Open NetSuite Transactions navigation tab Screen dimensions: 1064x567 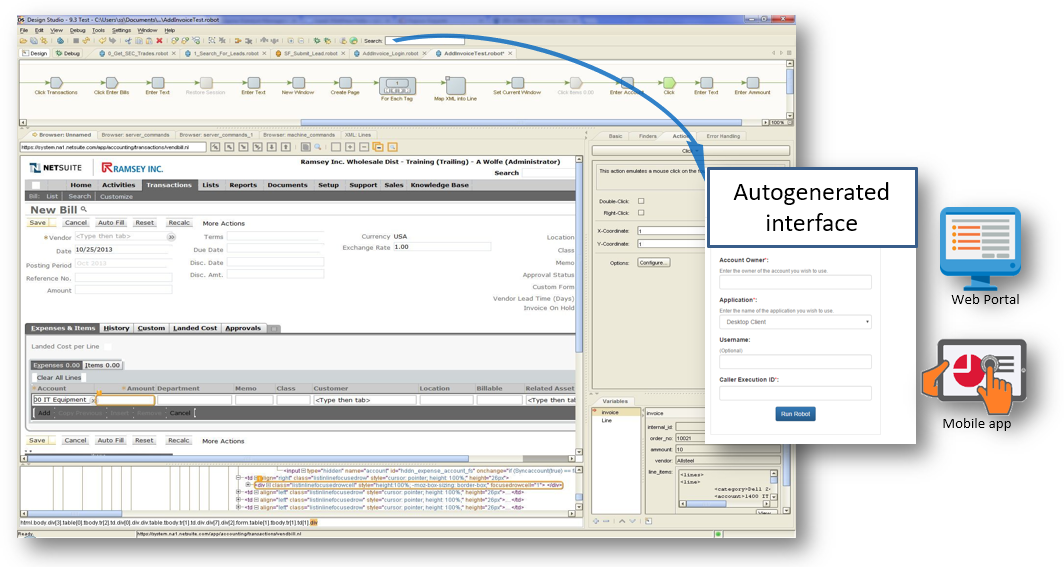pyautogui.click(x=169, y=185)
